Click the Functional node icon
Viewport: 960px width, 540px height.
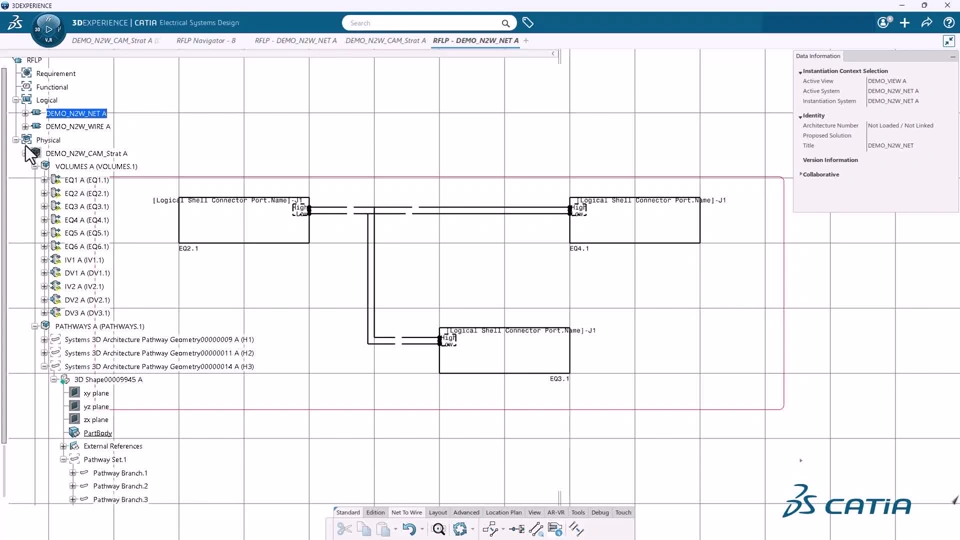tap(26, 86)
